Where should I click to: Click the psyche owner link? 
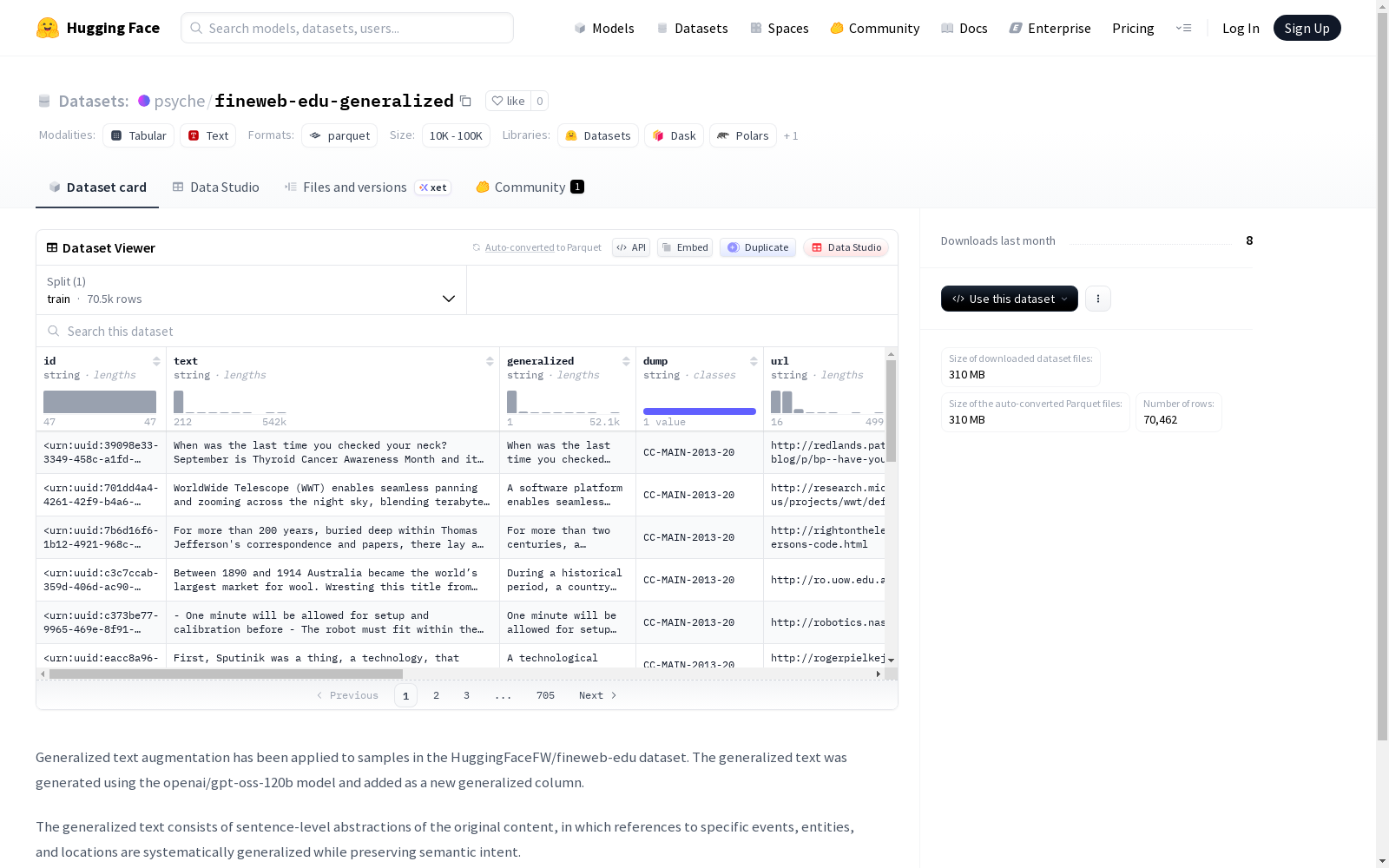180,101
